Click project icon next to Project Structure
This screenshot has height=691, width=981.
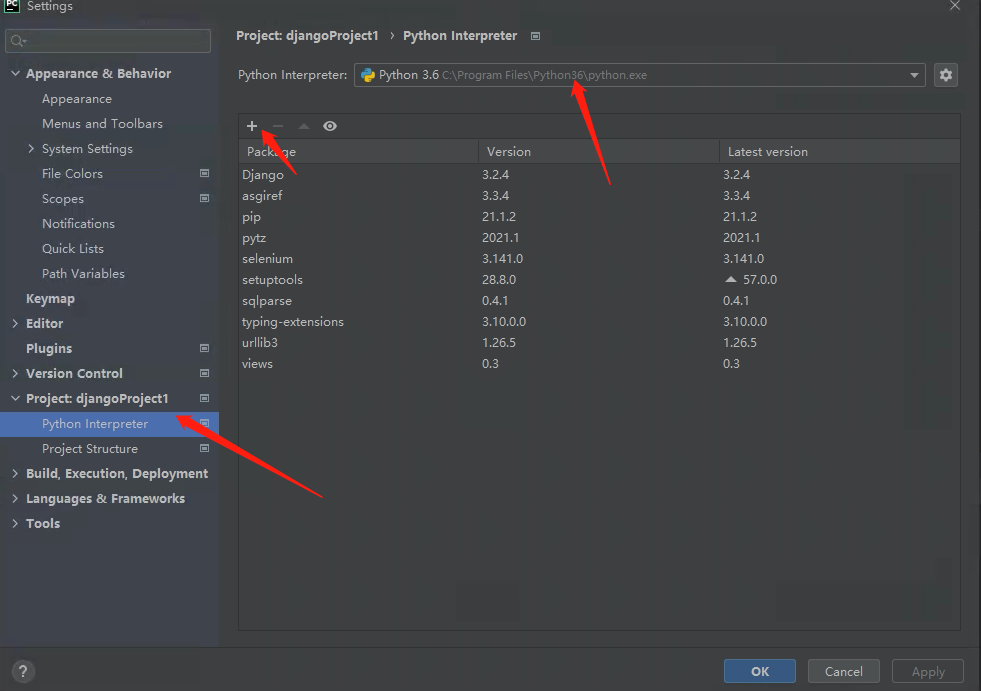204,448
